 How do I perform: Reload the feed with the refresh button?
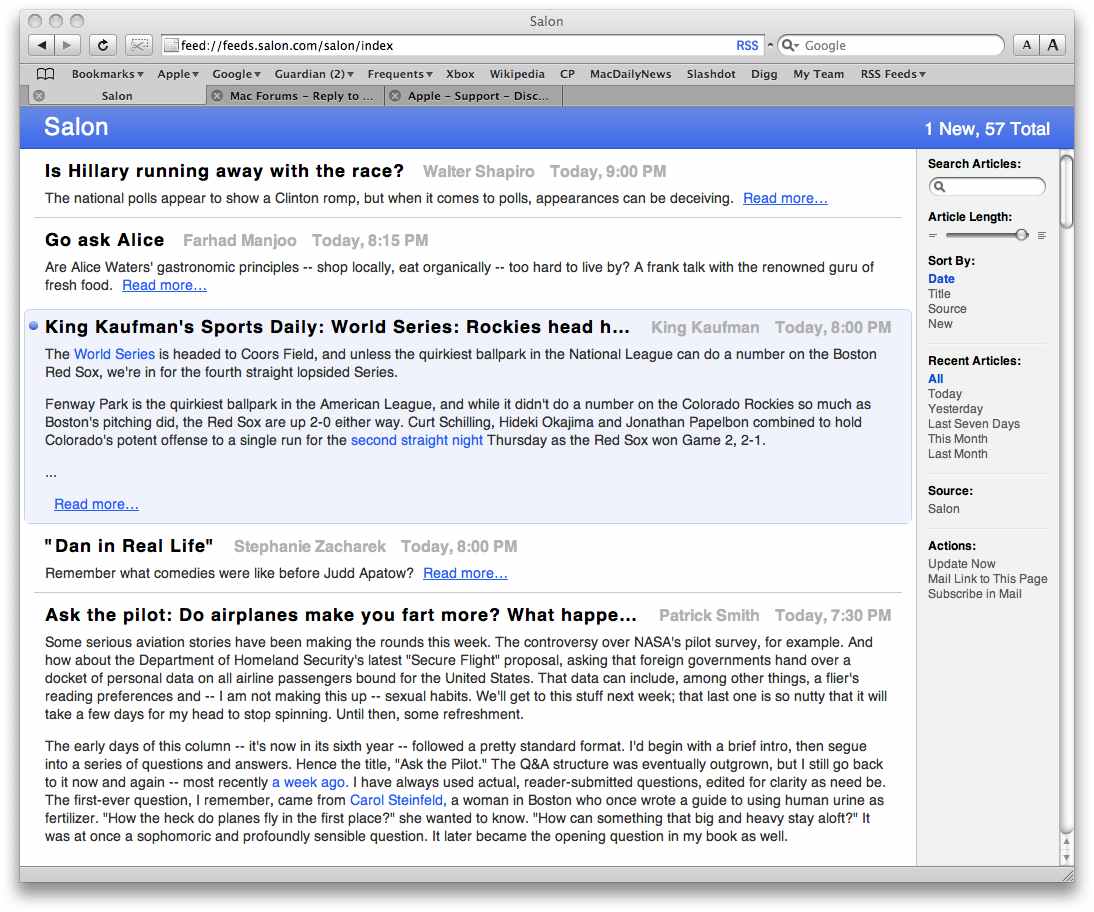pyautogui.click(x=103, y=45)
